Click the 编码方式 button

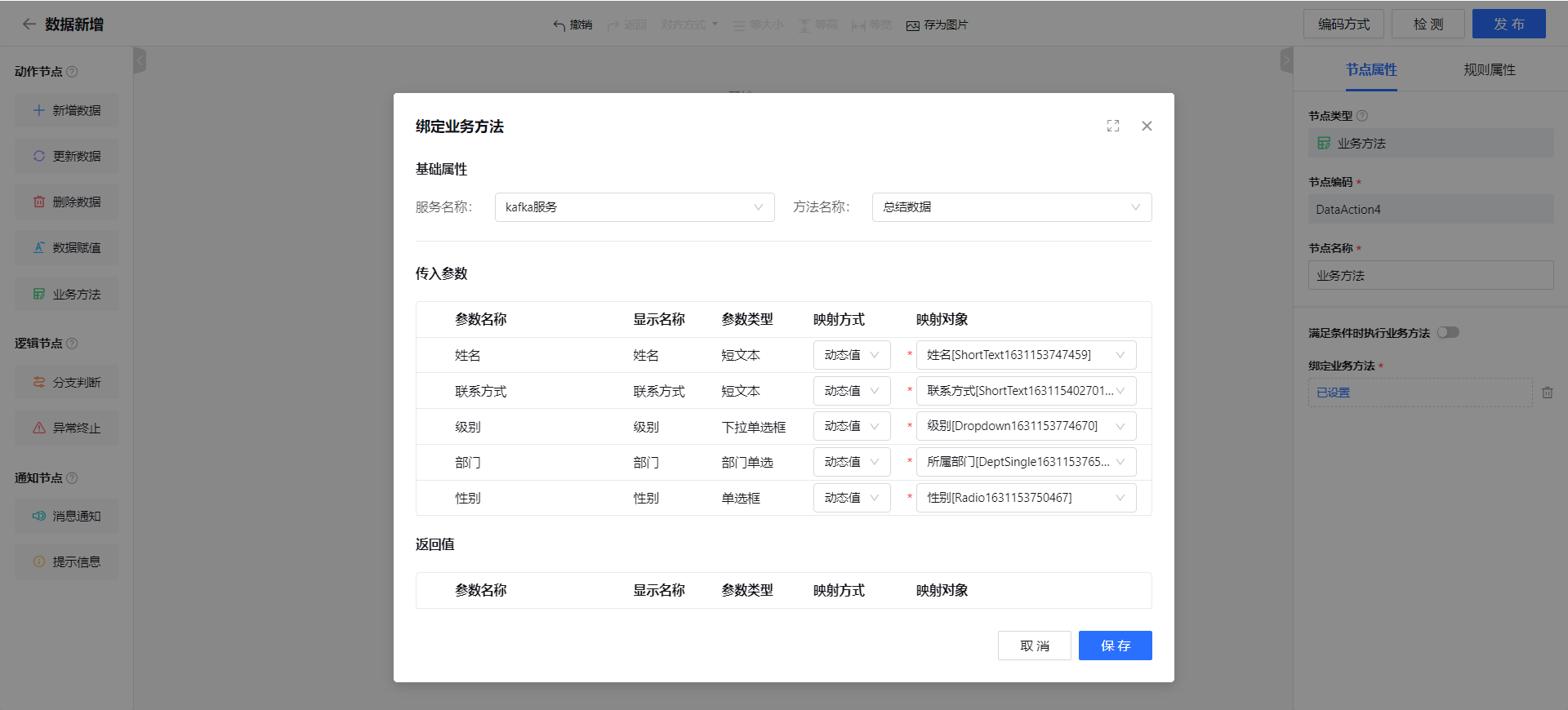click(x=1343, y=24)
